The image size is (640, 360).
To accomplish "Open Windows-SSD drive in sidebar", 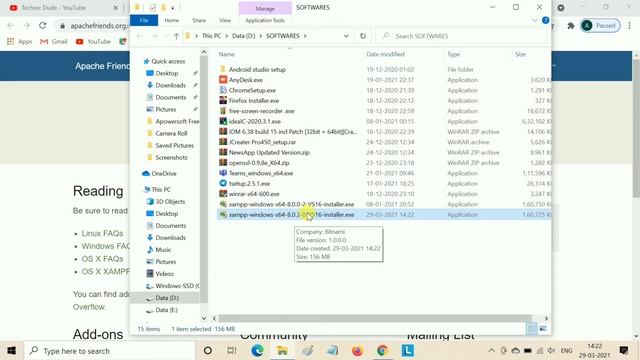I will pyautogui.click(x=177, y=286).
